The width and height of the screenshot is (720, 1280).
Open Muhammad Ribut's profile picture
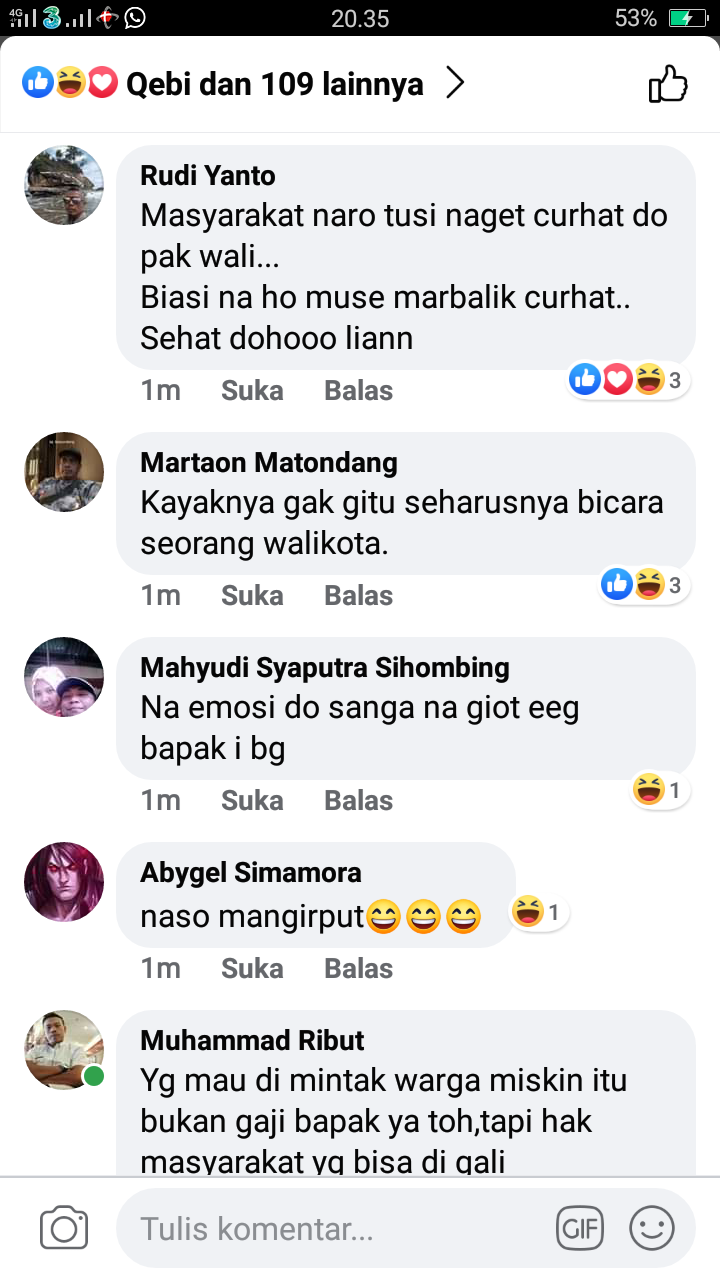tap(64, 1049)
